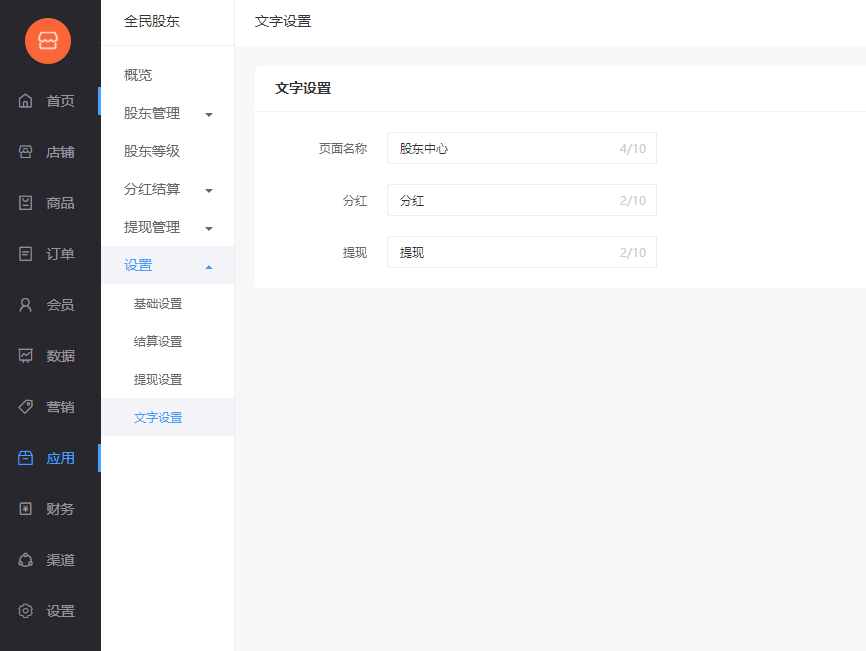Click the orange store logo icon
Viewport: 866px width, 651px height.
point(47,41)
